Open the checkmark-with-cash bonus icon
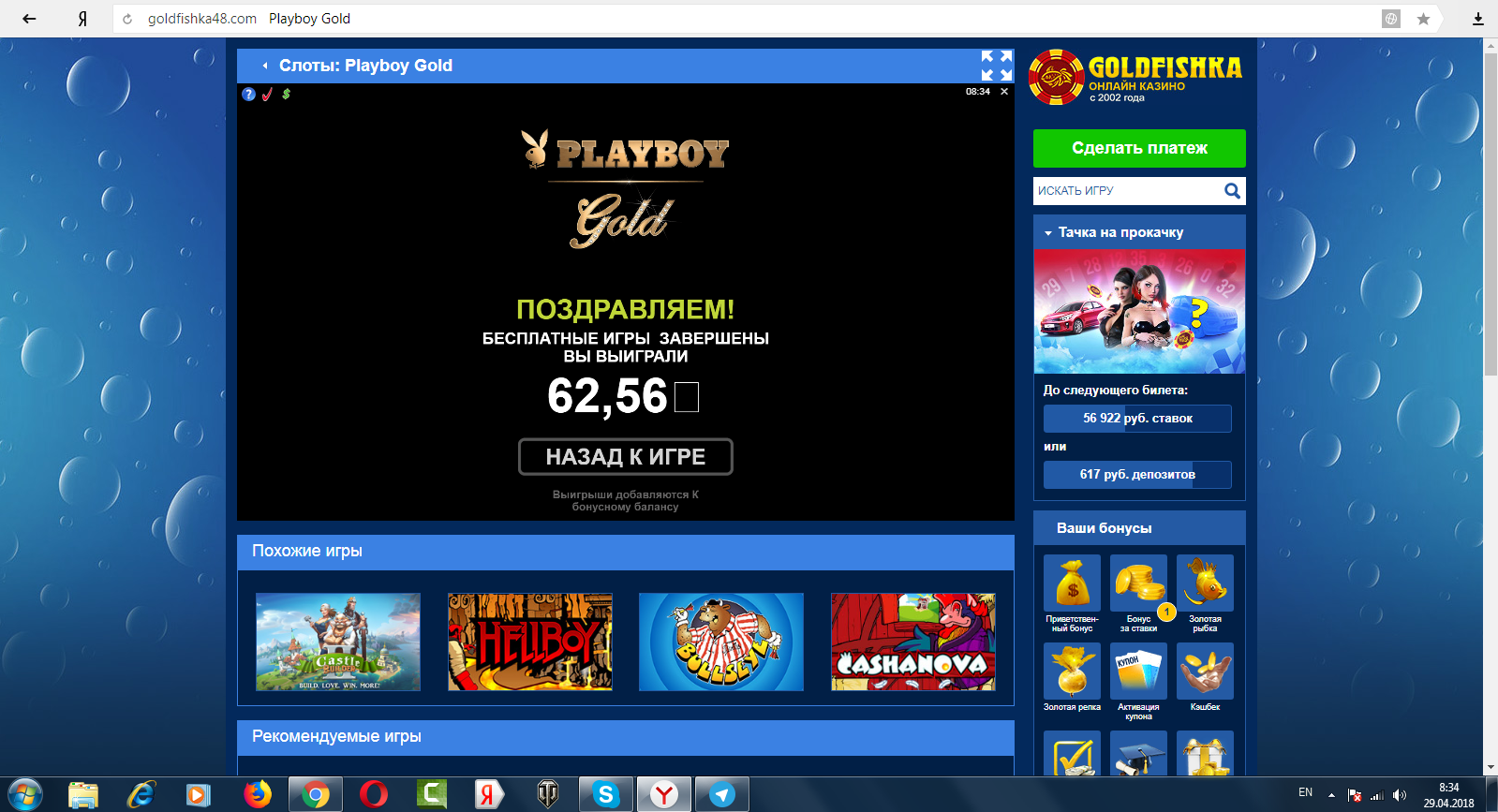 1072,753
